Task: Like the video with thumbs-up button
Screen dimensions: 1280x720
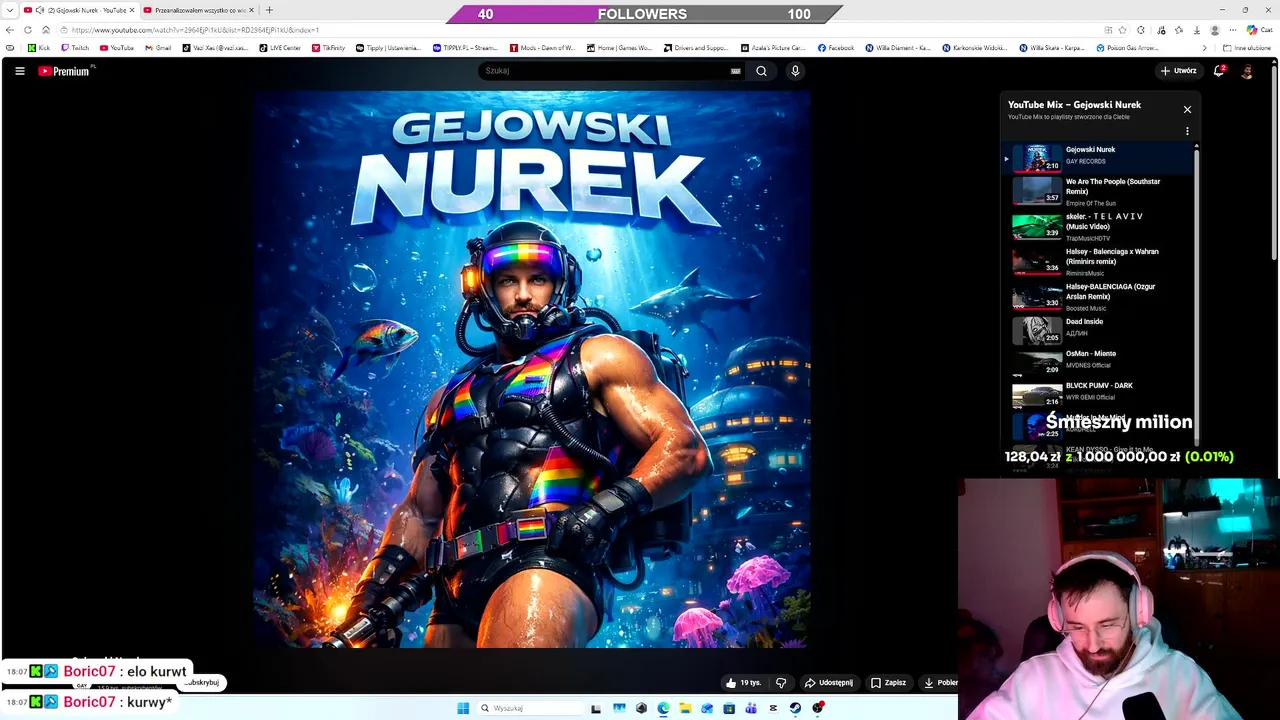Action: pos(743,683)
